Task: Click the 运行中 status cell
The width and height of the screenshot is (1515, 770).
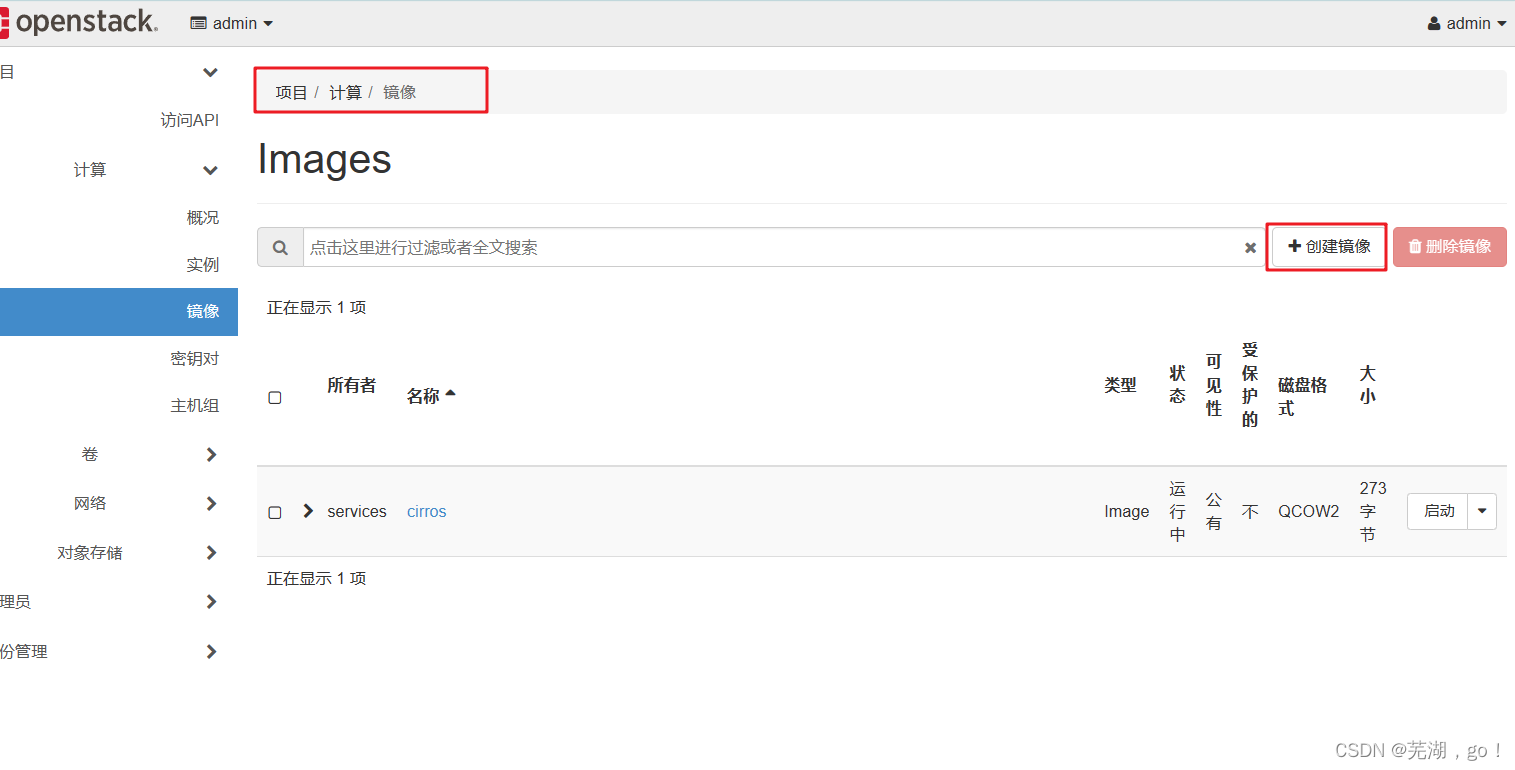Action: 1178,511
